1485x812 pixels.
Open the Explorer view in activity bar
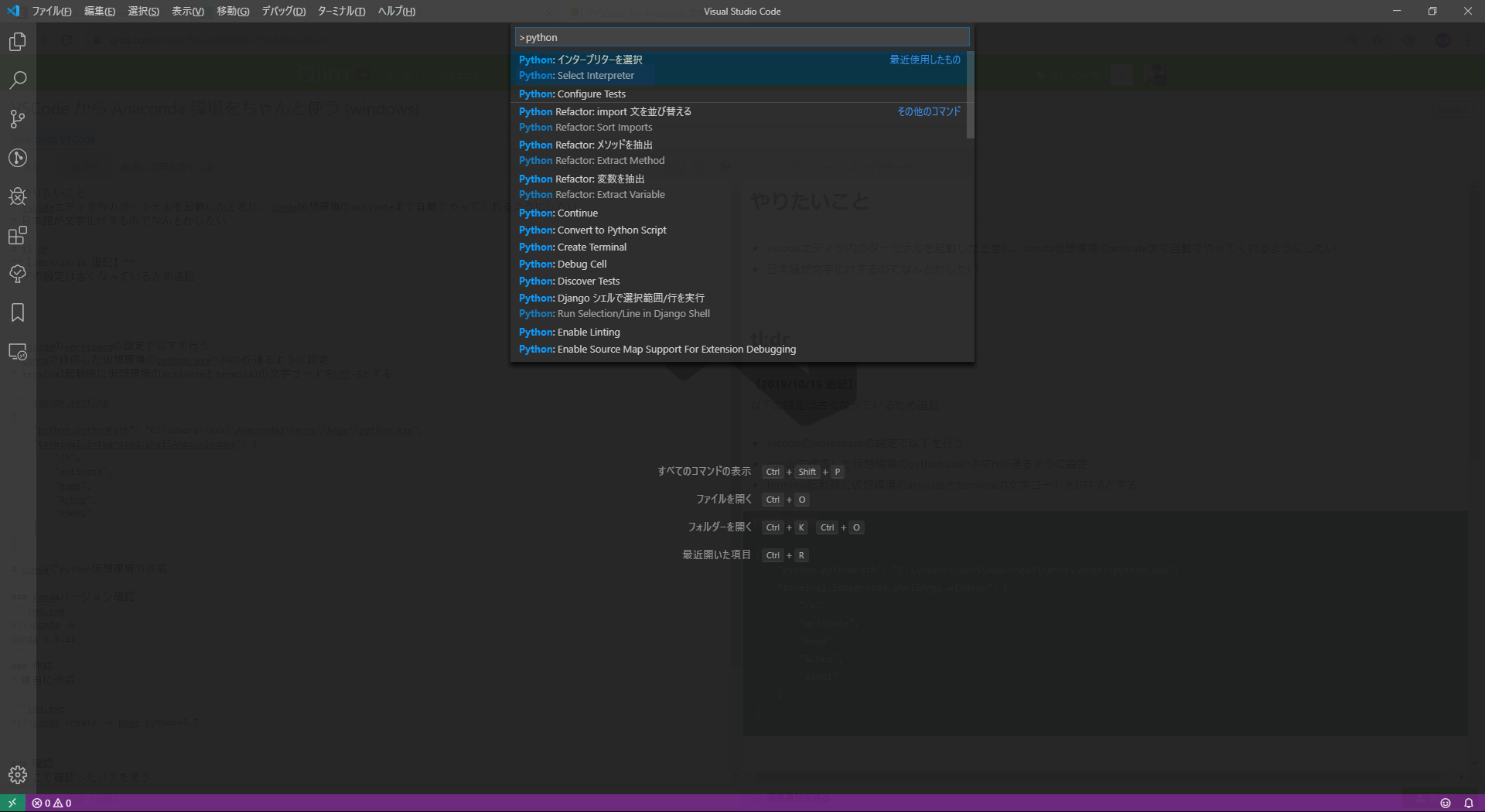pyautogui.click(x=17, y=42)
